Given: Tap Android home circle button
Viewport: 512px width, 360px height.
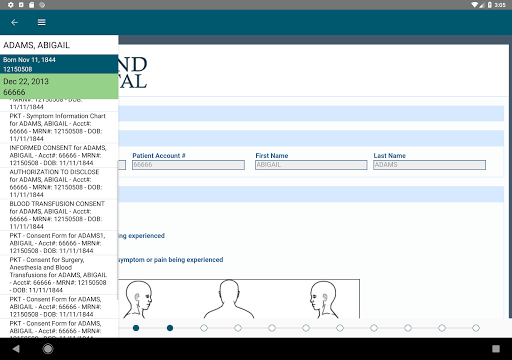Looking at the screenshot, I should tap(48, 349).
